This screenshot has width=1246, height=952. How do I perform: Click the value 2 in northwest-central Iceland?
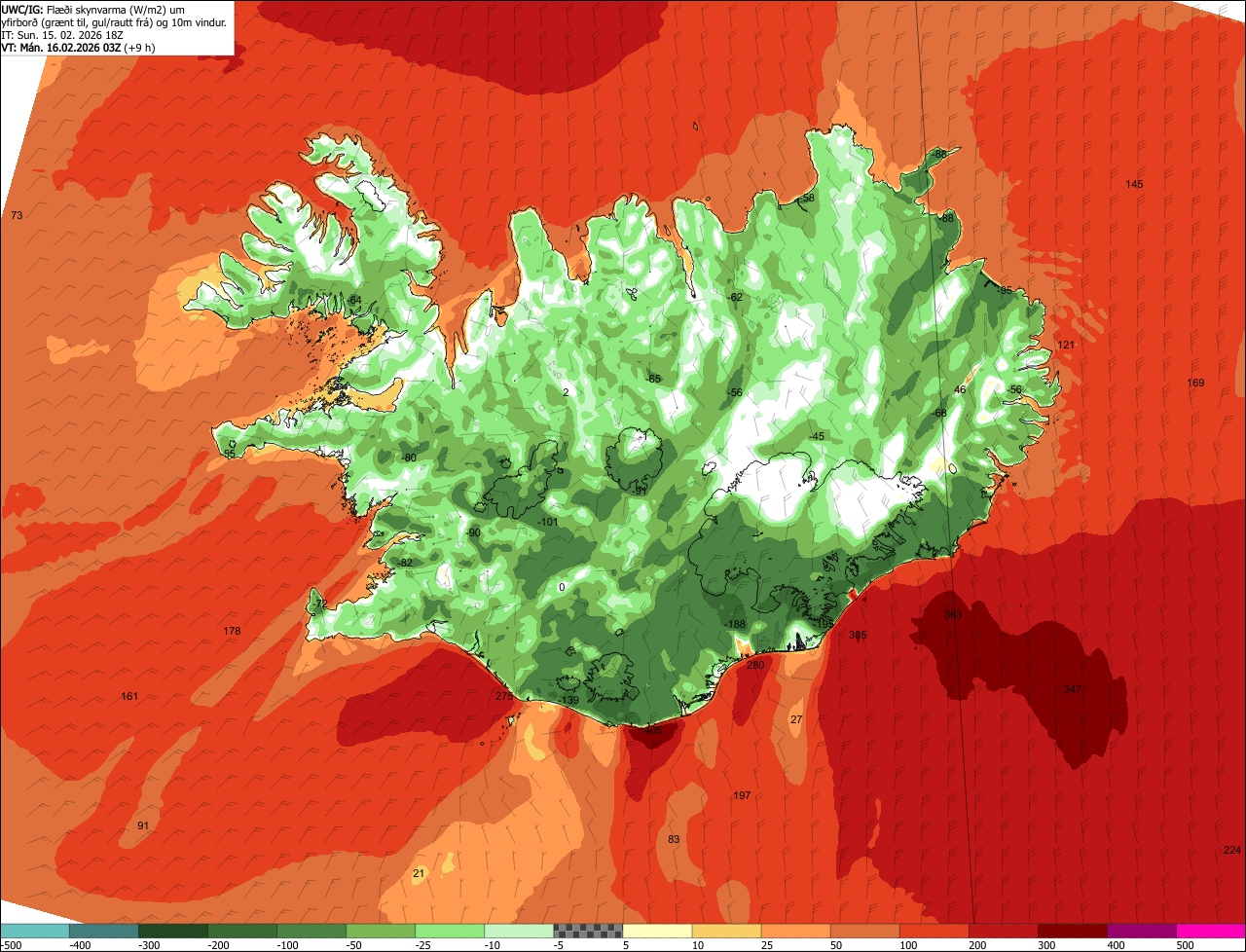tap(566, 393)
